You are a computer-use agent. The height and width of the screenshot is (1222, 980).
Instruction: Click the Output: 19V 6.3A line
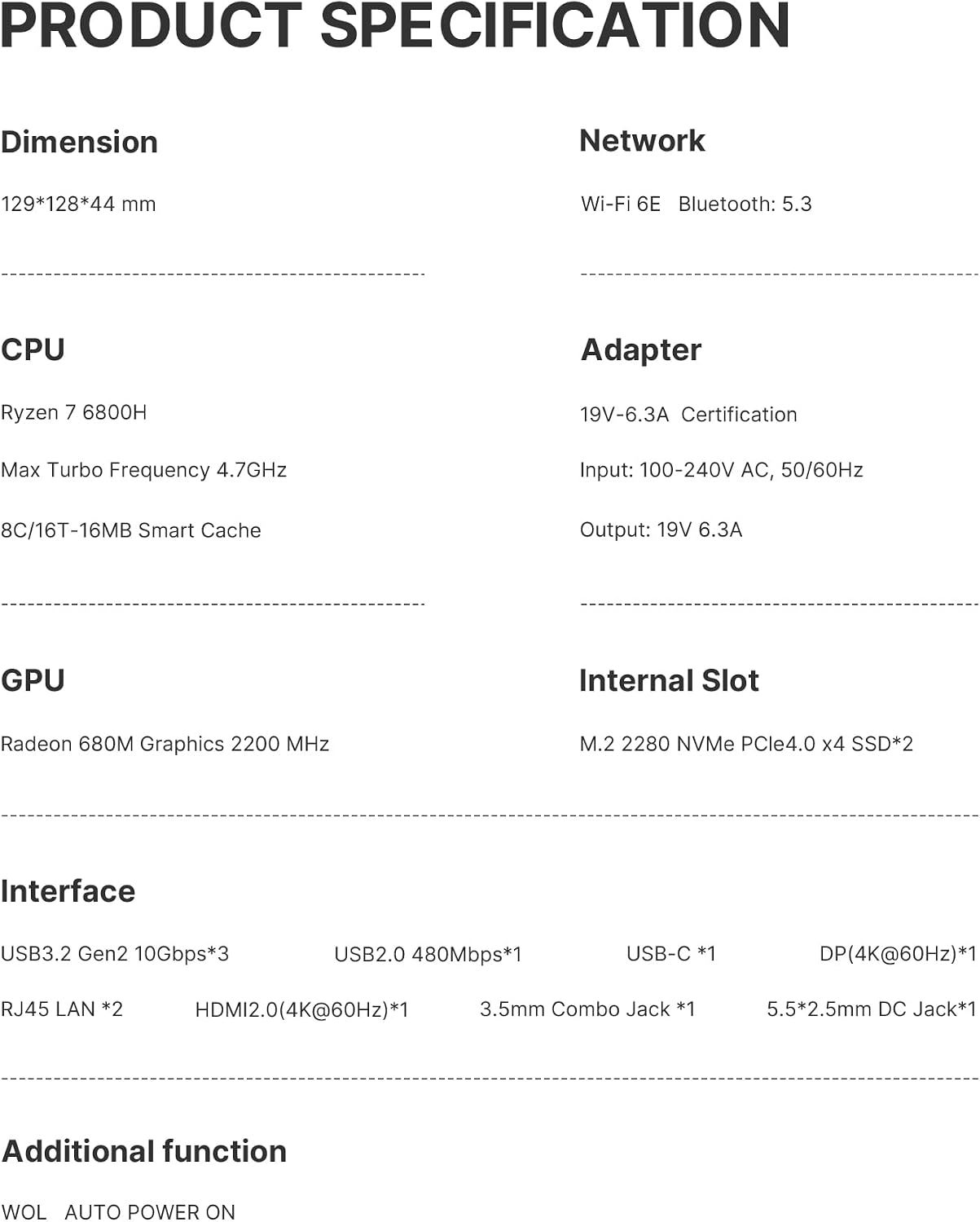click(661, 530)
